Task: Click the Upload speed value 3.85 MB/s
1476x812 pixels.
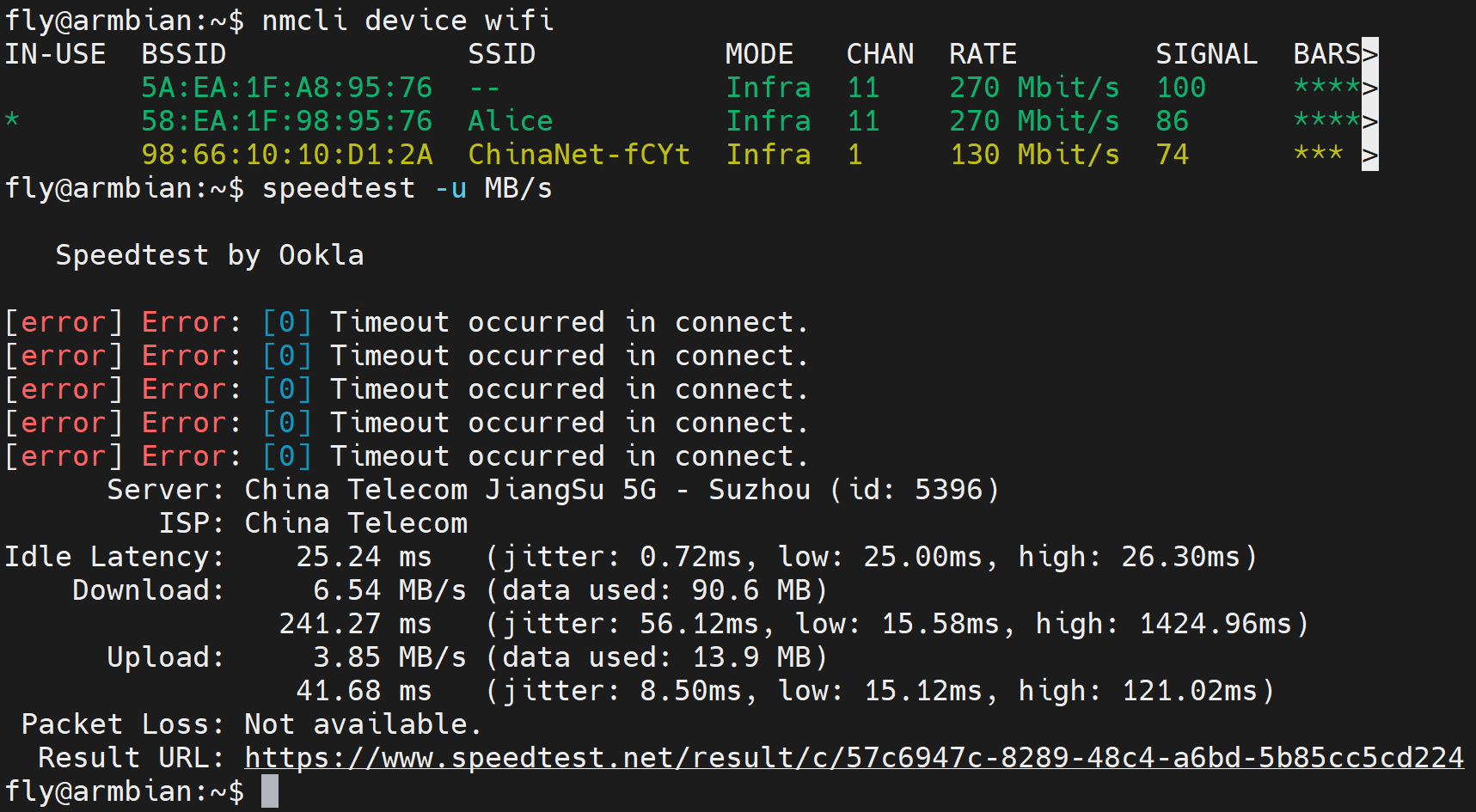Action: point(390,657)
